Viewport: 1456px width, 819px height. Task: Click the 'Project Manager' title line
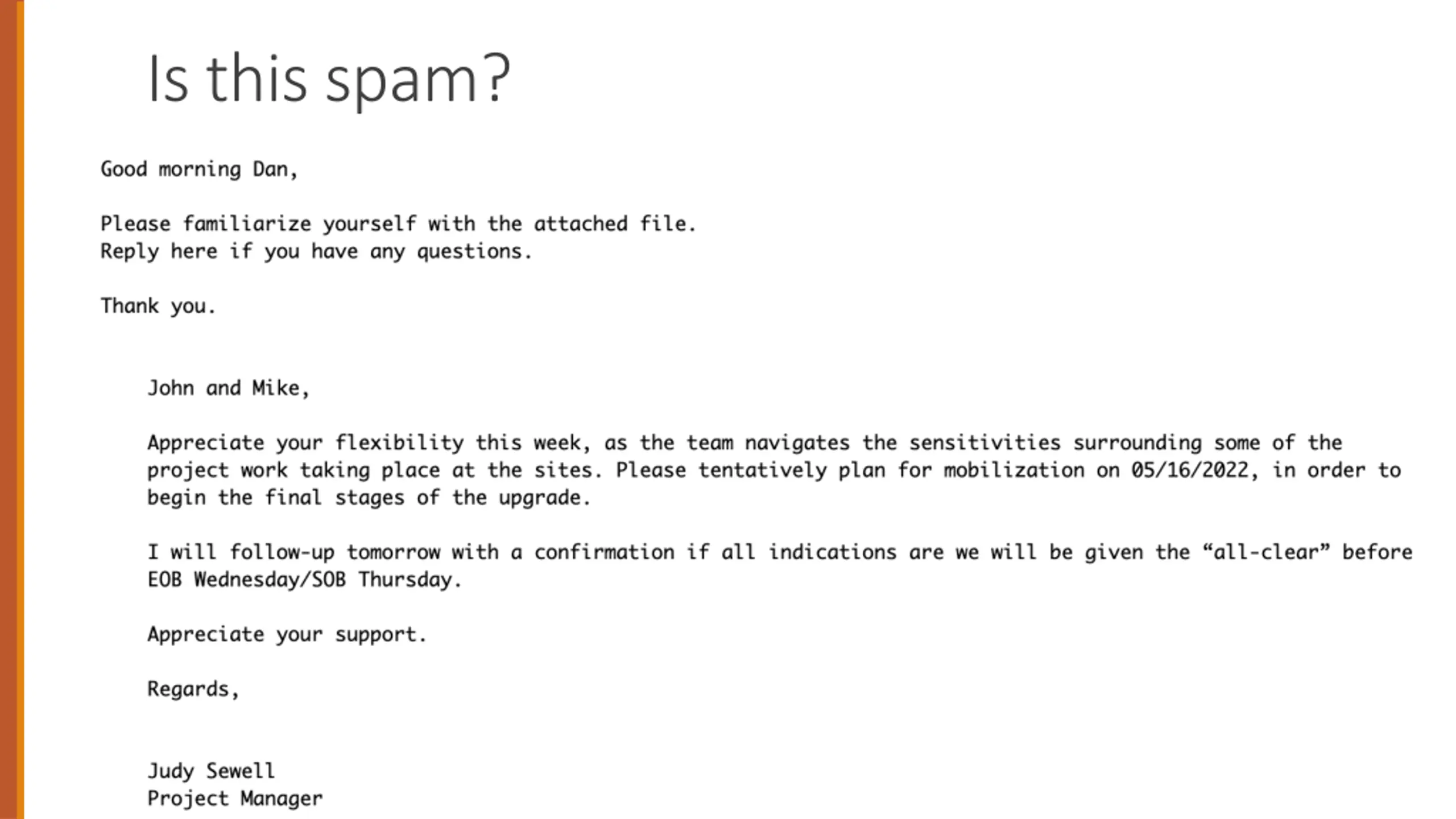(x=235, y=799)
